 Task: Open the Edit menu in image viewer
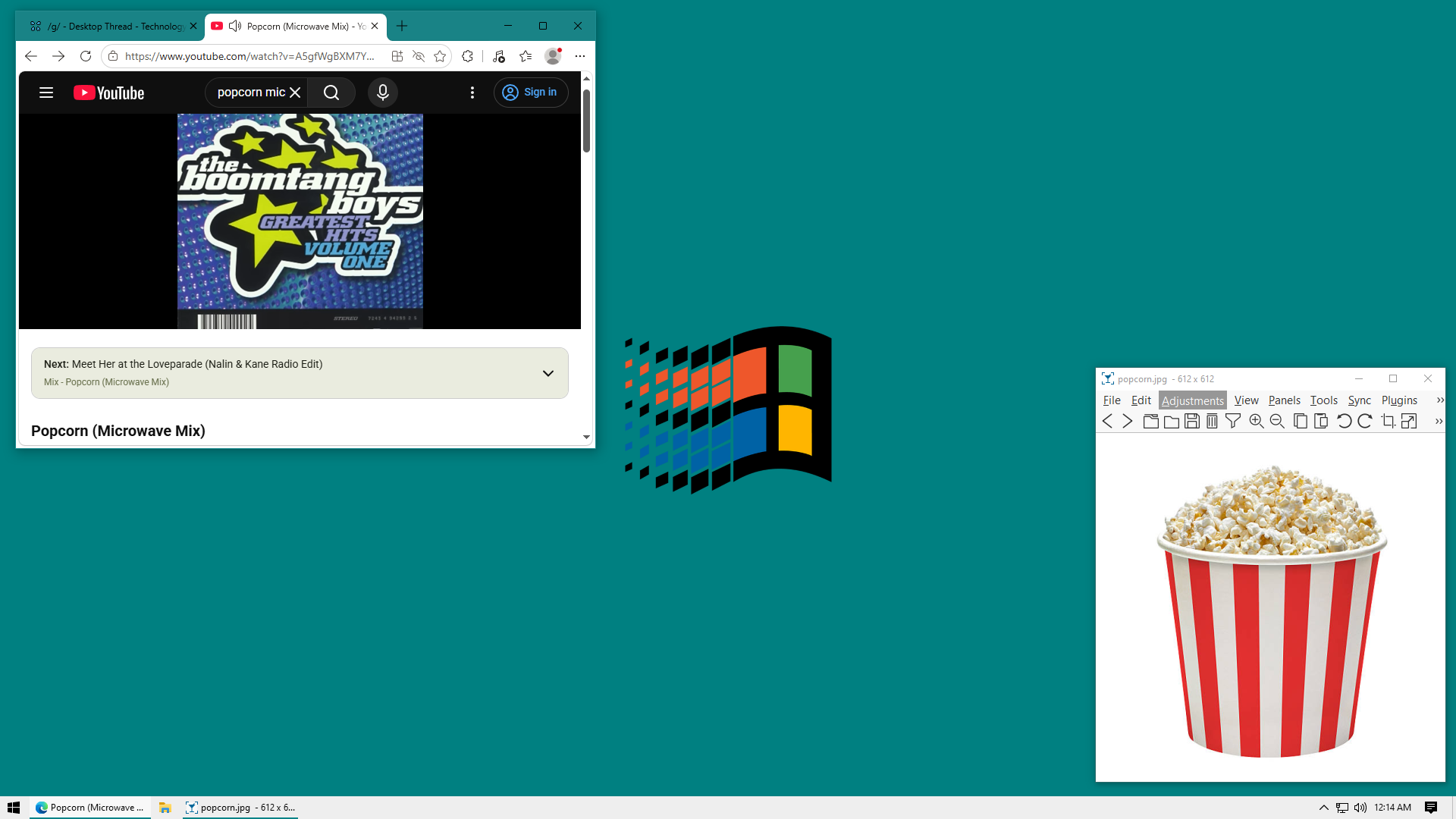tap(1141, 400)
